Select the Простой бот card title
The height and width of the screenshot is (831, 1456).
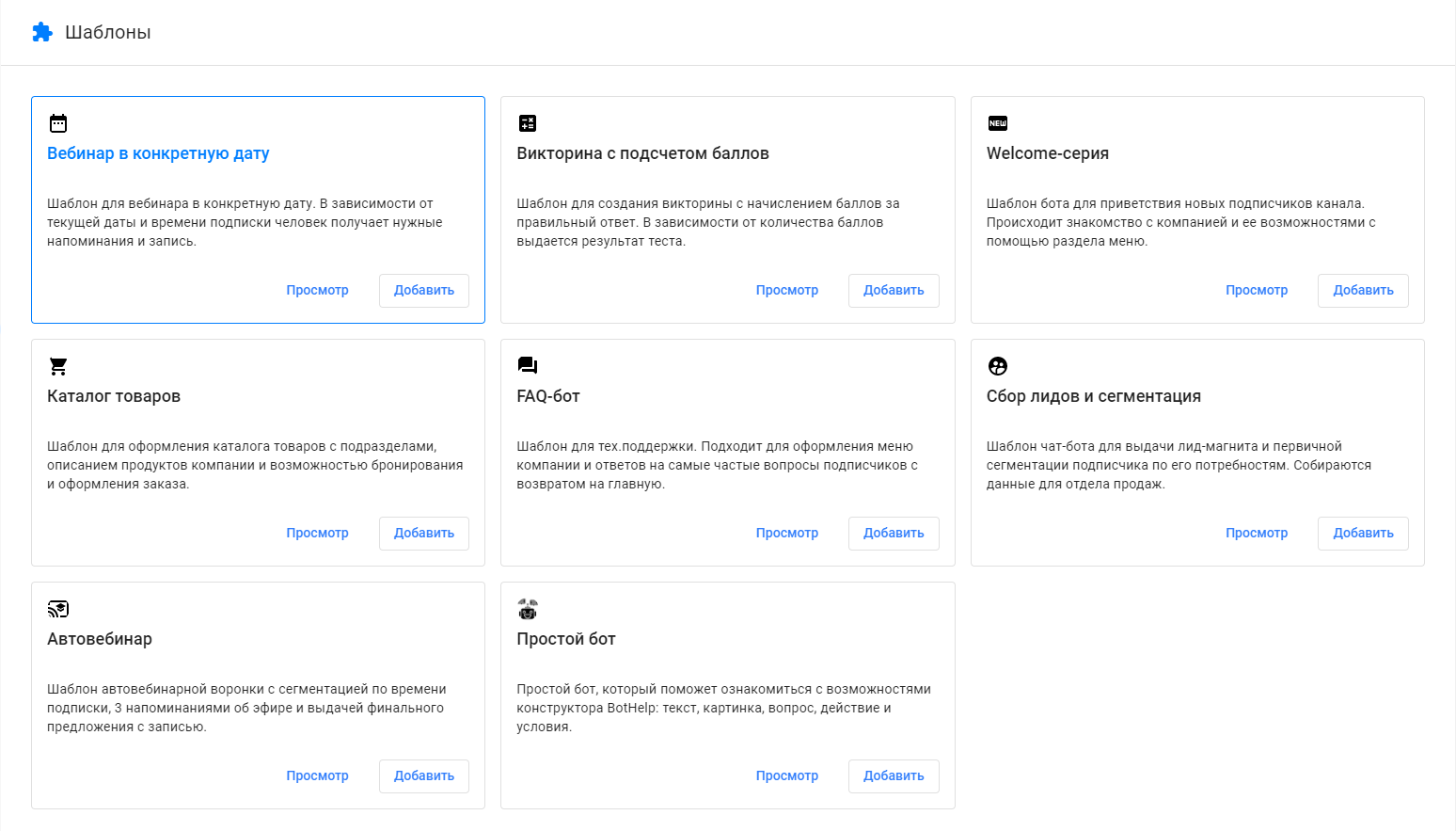(565, 639)
